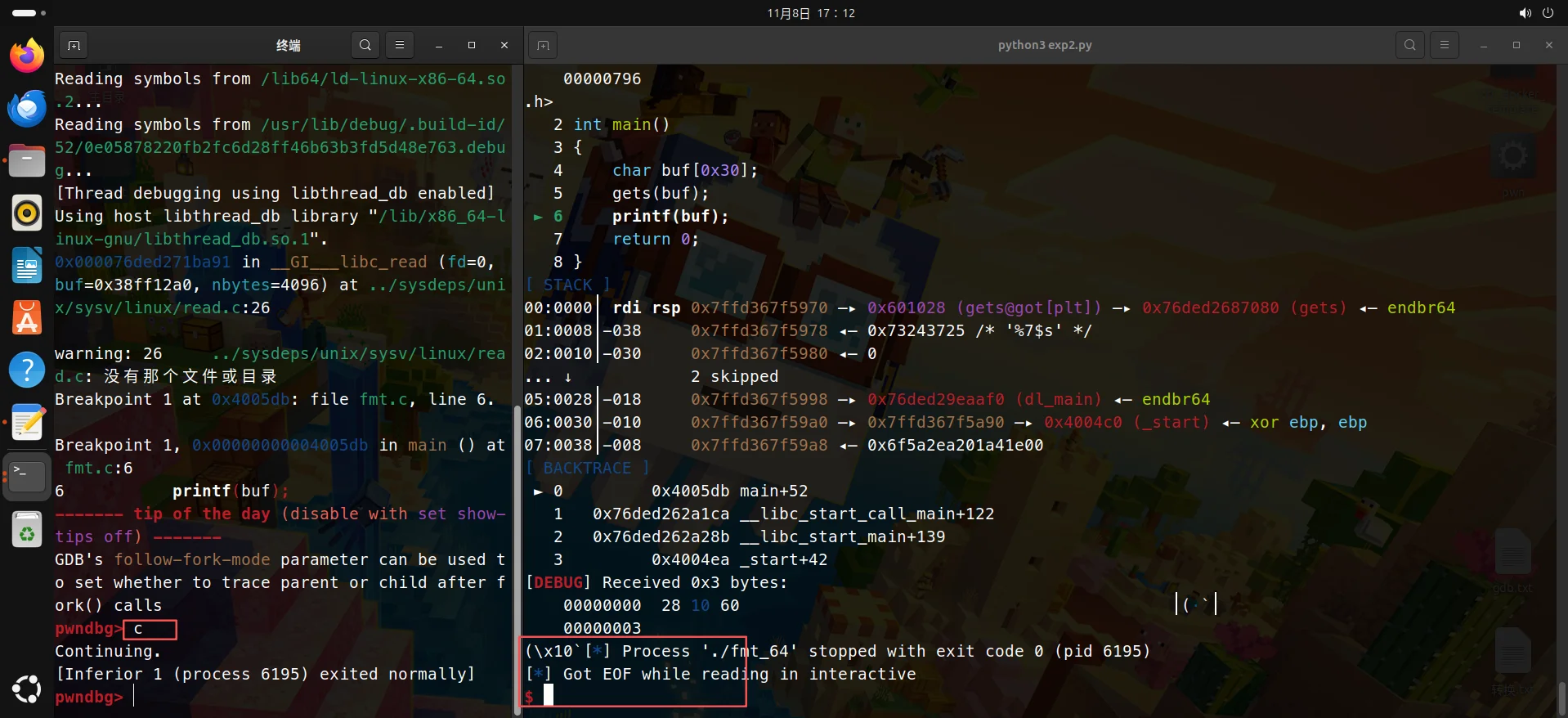Screen dimensions: 1568x718
Task: Open Files manager from the dock
Action: point(27,160)
